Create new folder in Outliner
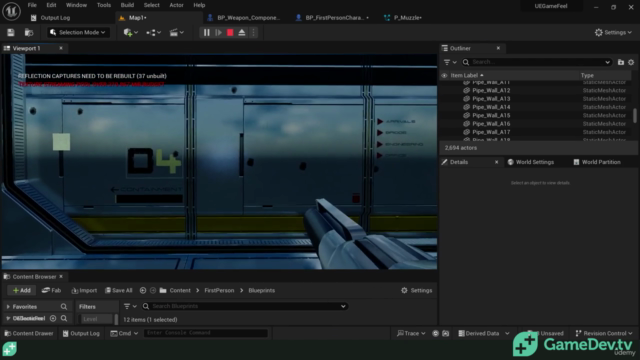The image size is (640, 360). click(621, 62)
